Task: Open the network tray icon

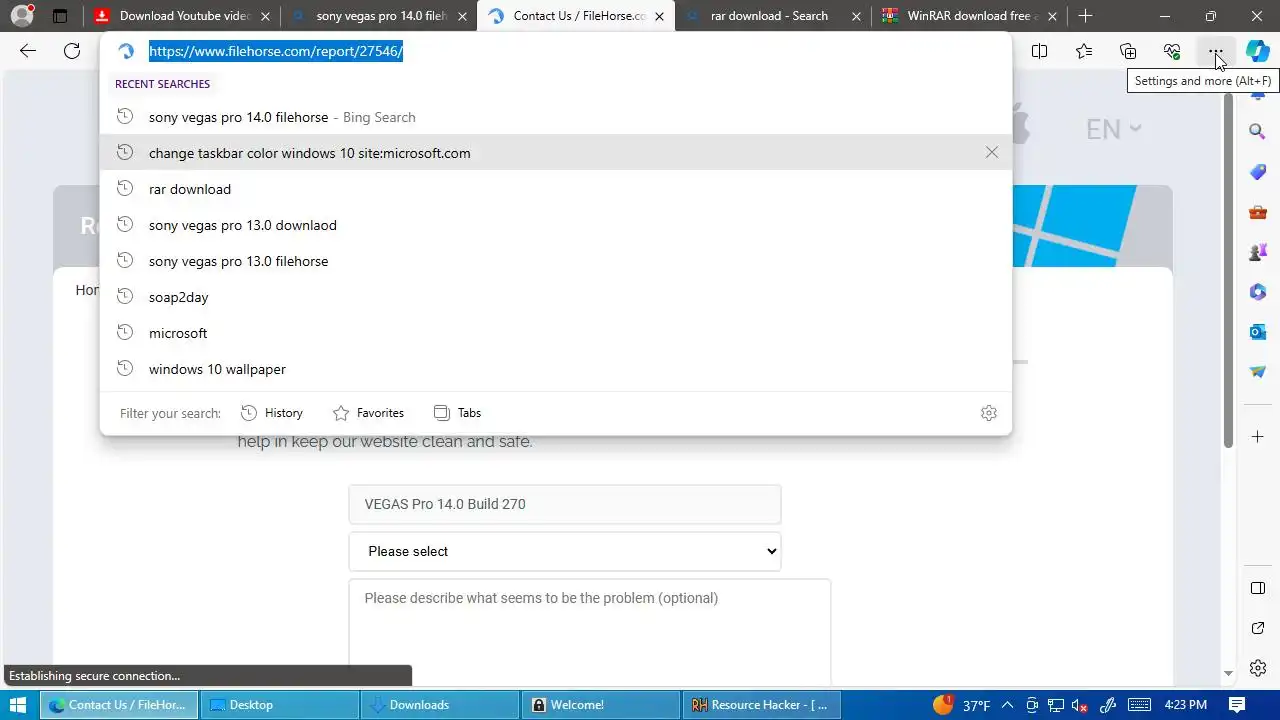Action: click(1056, 705)
